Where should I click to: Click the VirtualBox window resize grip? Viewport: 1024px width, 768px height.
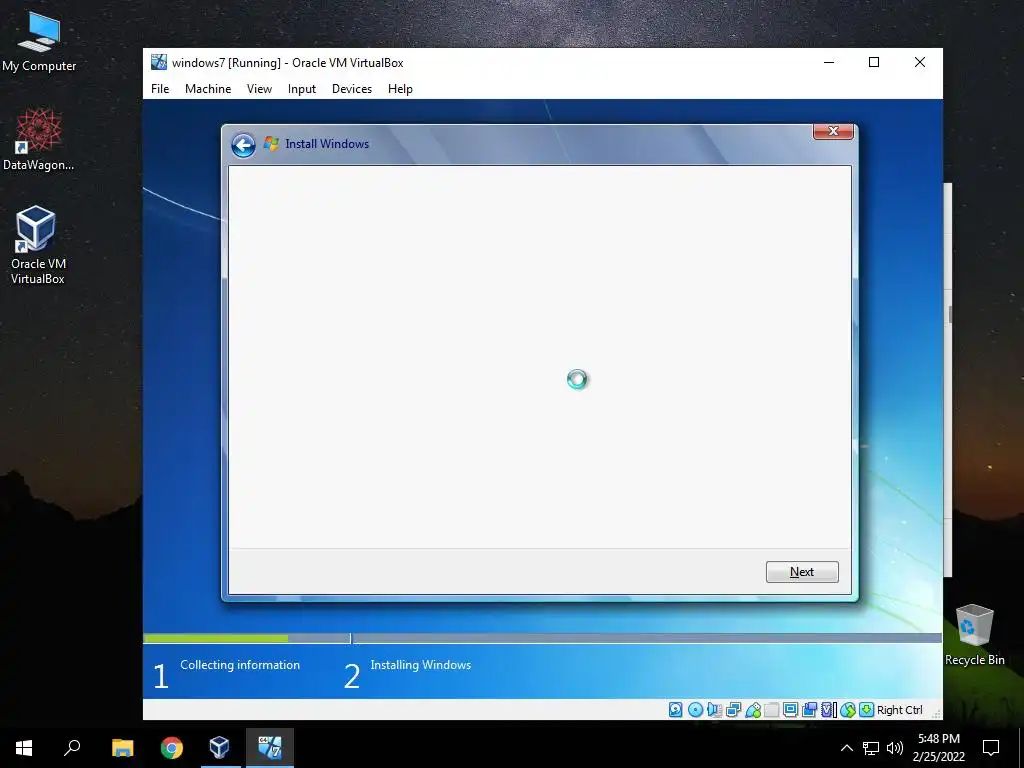[936, 713]
